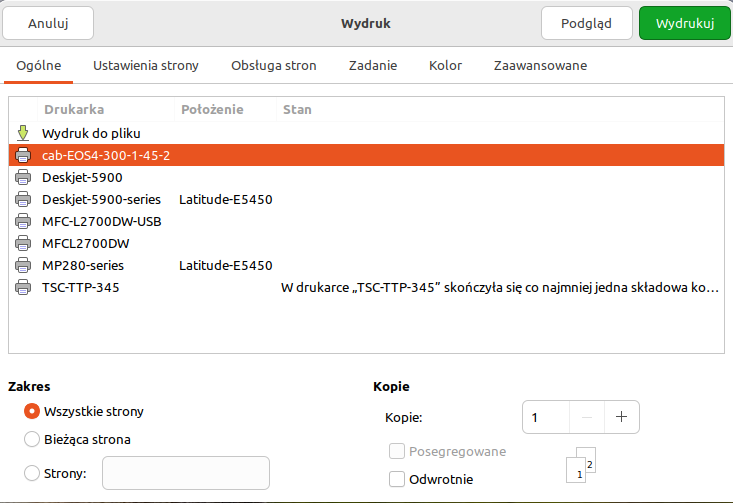Image resolution: width=733 pixels, height=503 pixels.
Task: Increase copies with the plus button
Action: tap(621, 417)
